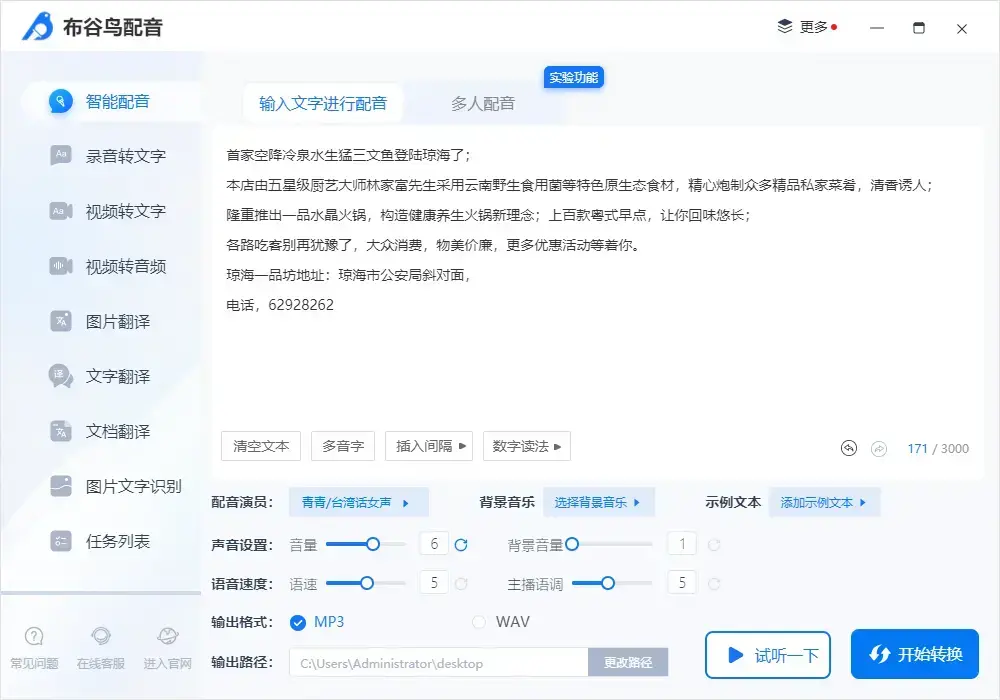Open the 青青/台湾话女声 voice selector
Image resolution: width=1000 pixels, height=700 pixels.
tap(358, 503)
